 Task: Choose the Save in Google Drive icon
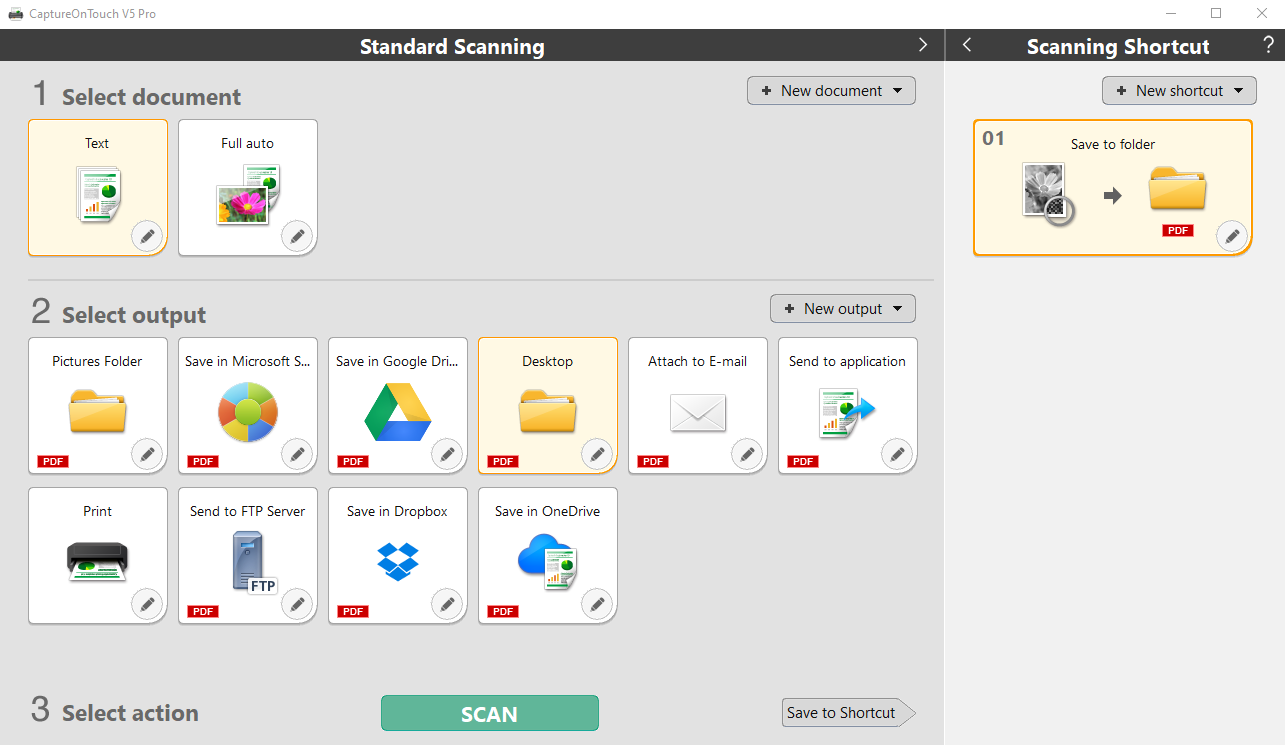click(398, 412)
